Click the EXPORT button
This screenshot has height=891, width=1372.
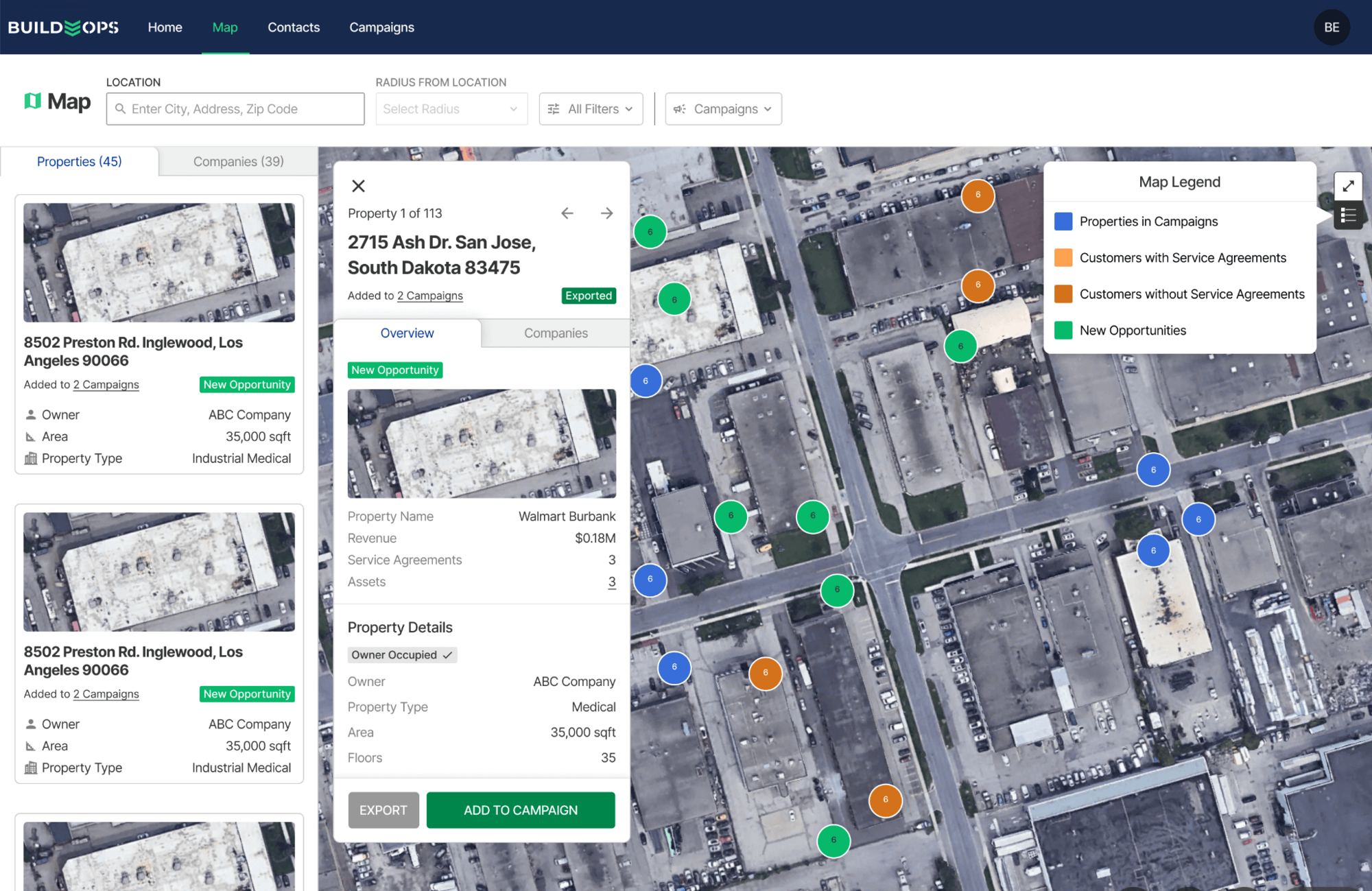(383, 810)
